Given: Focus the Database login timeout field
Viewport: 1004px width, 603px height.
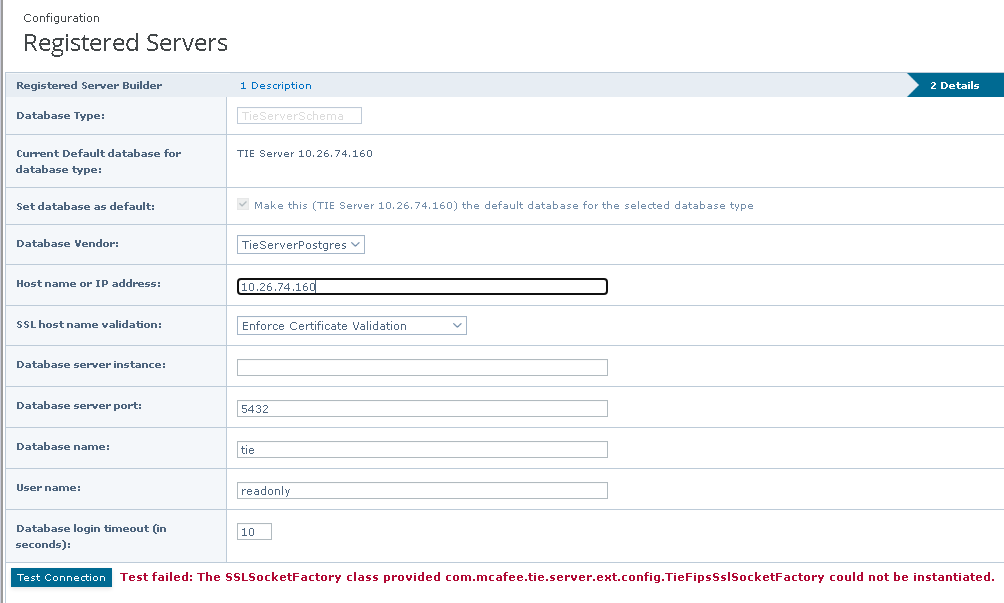Looking at the screenshot, I should point(254,531).
